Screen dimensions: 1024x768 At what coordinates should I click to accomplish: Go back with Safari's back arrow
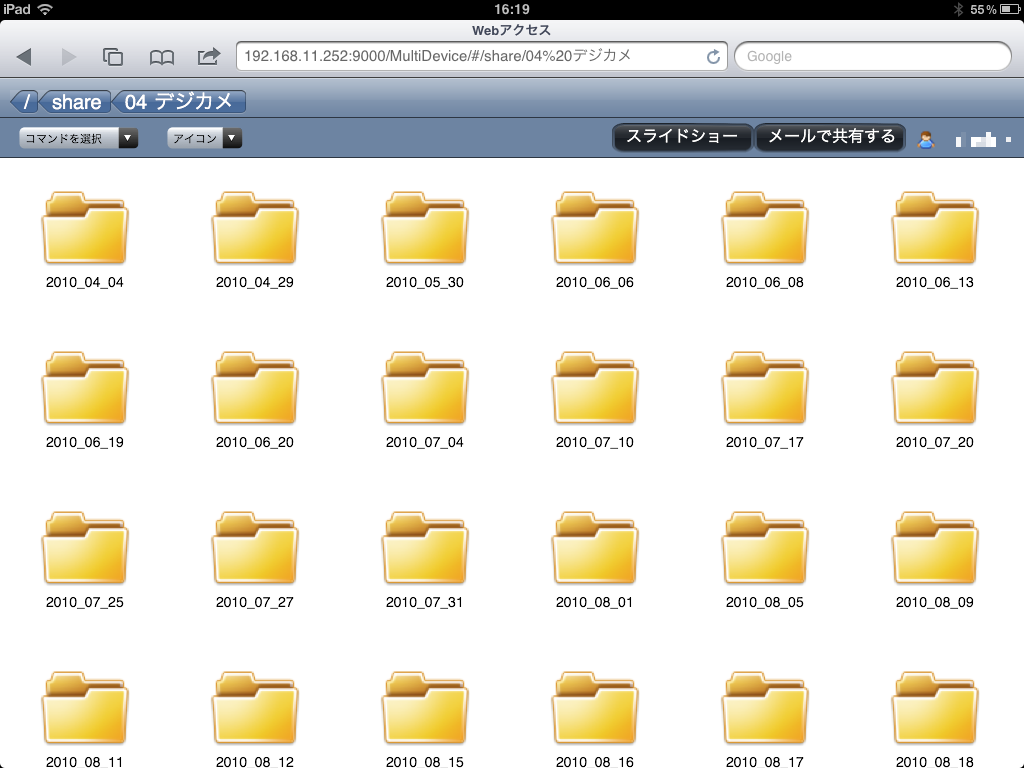[24, 57]
